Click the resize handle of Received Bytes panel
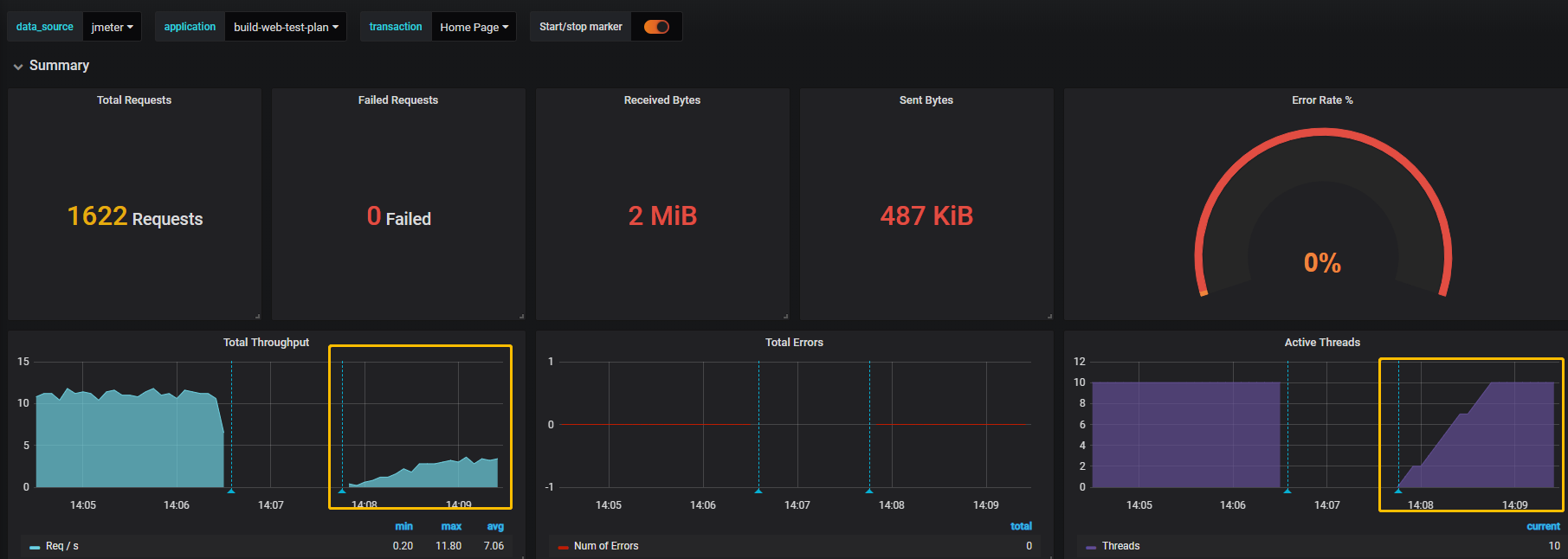1568x559 pixels. tap(785, 316)
